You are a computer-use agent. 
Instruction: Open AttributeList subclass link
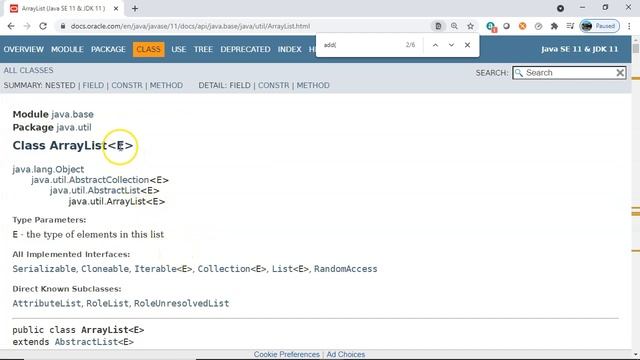47,303
